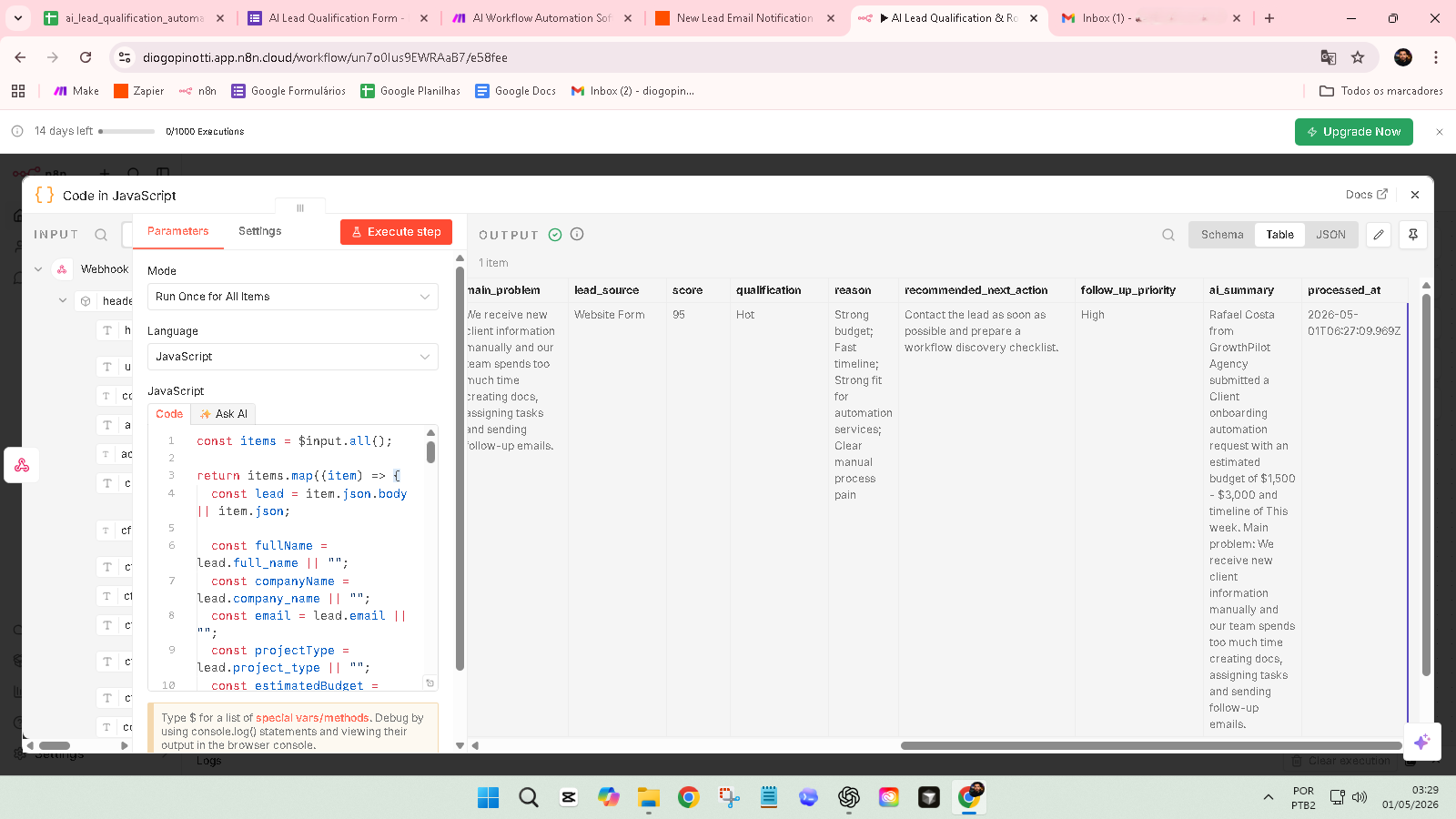Open File Explorer from taskbar

click(649, 798)
